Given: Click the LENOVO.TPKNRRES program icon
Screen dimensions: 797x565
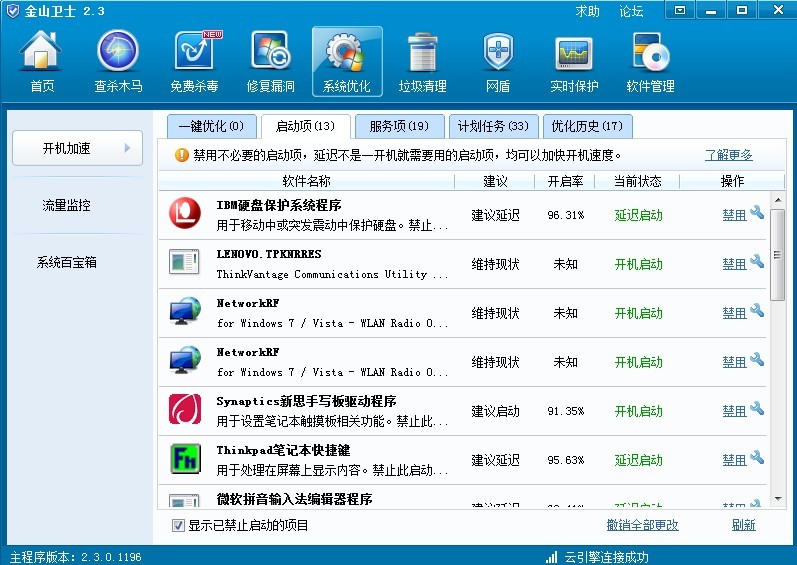Looking at the screenshot, I should pyautogui.click(x=184, y=262).
